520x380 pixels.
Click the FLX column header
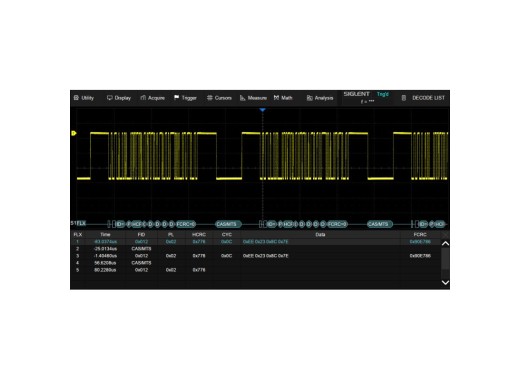pyautogui.click(x=78, y=235)
